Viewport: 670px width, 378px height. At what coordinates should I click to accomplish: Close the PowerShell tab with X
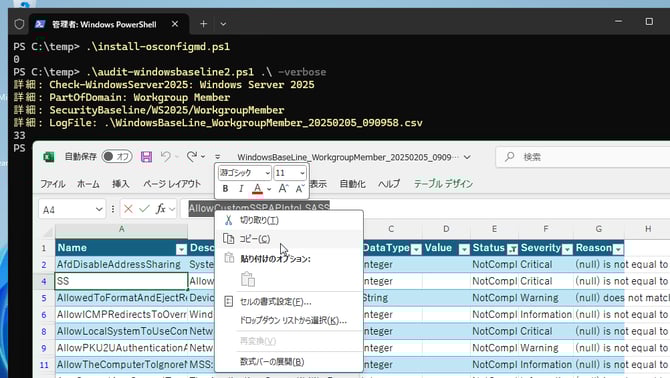[175, 24]
